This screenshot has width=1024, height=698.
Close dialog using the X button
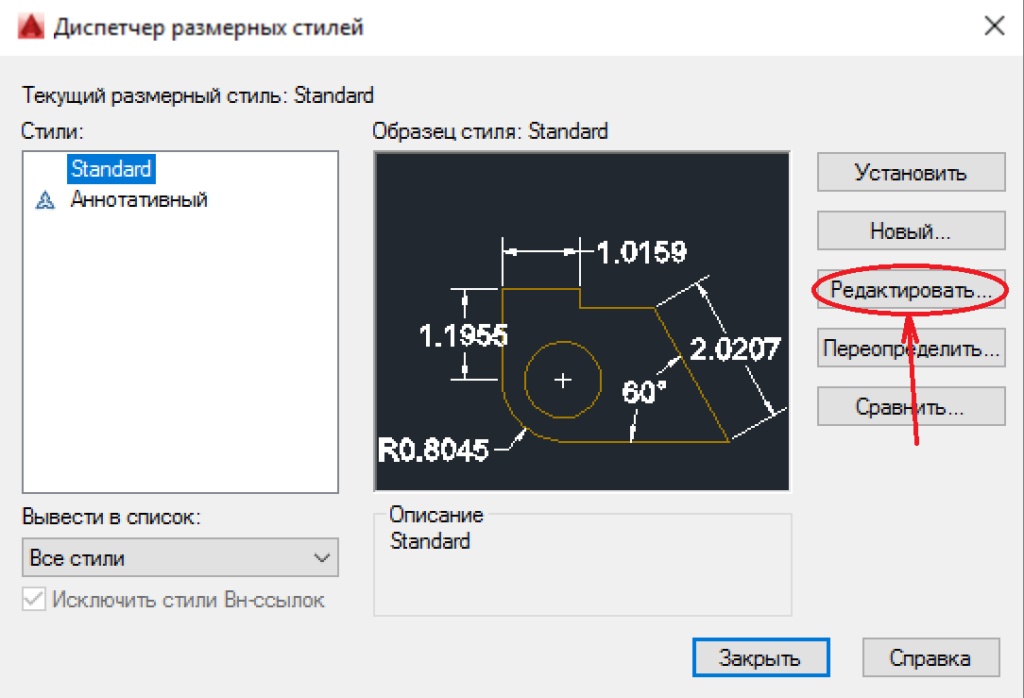pyautogui.click(x=994, y=27)
